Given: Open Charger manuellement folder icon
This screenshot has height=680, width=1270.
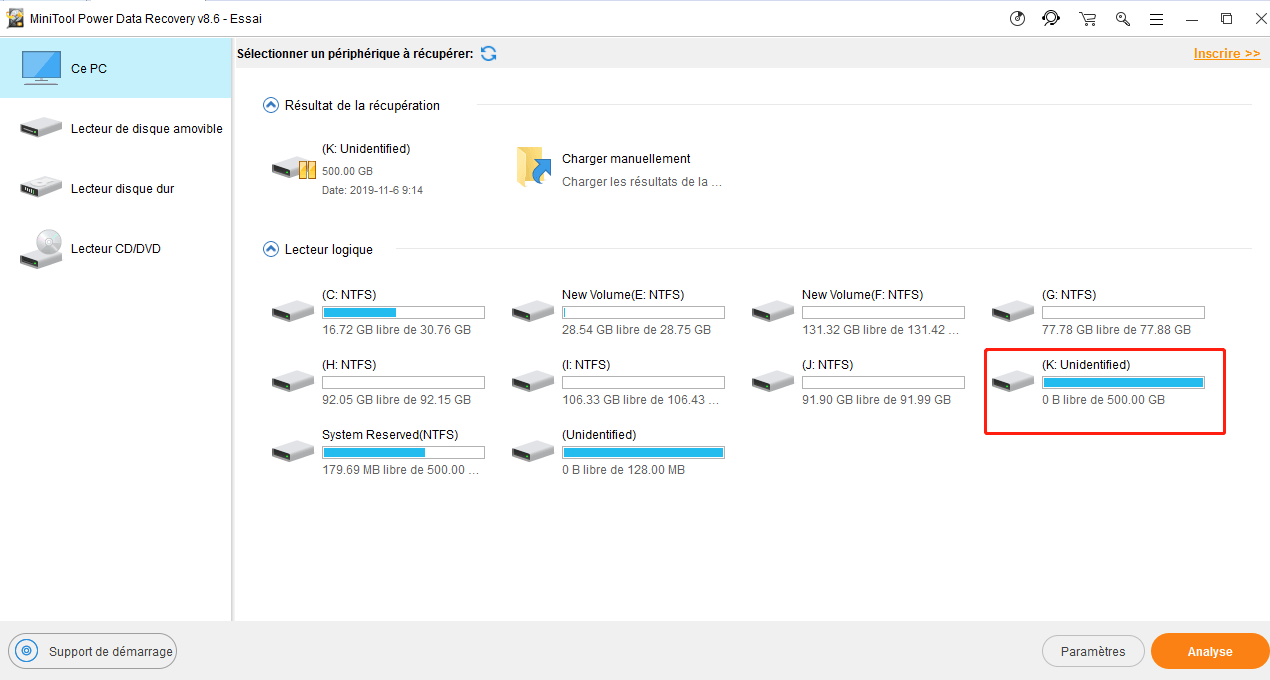Looking at the screenshot, I should tap(532, 166).
